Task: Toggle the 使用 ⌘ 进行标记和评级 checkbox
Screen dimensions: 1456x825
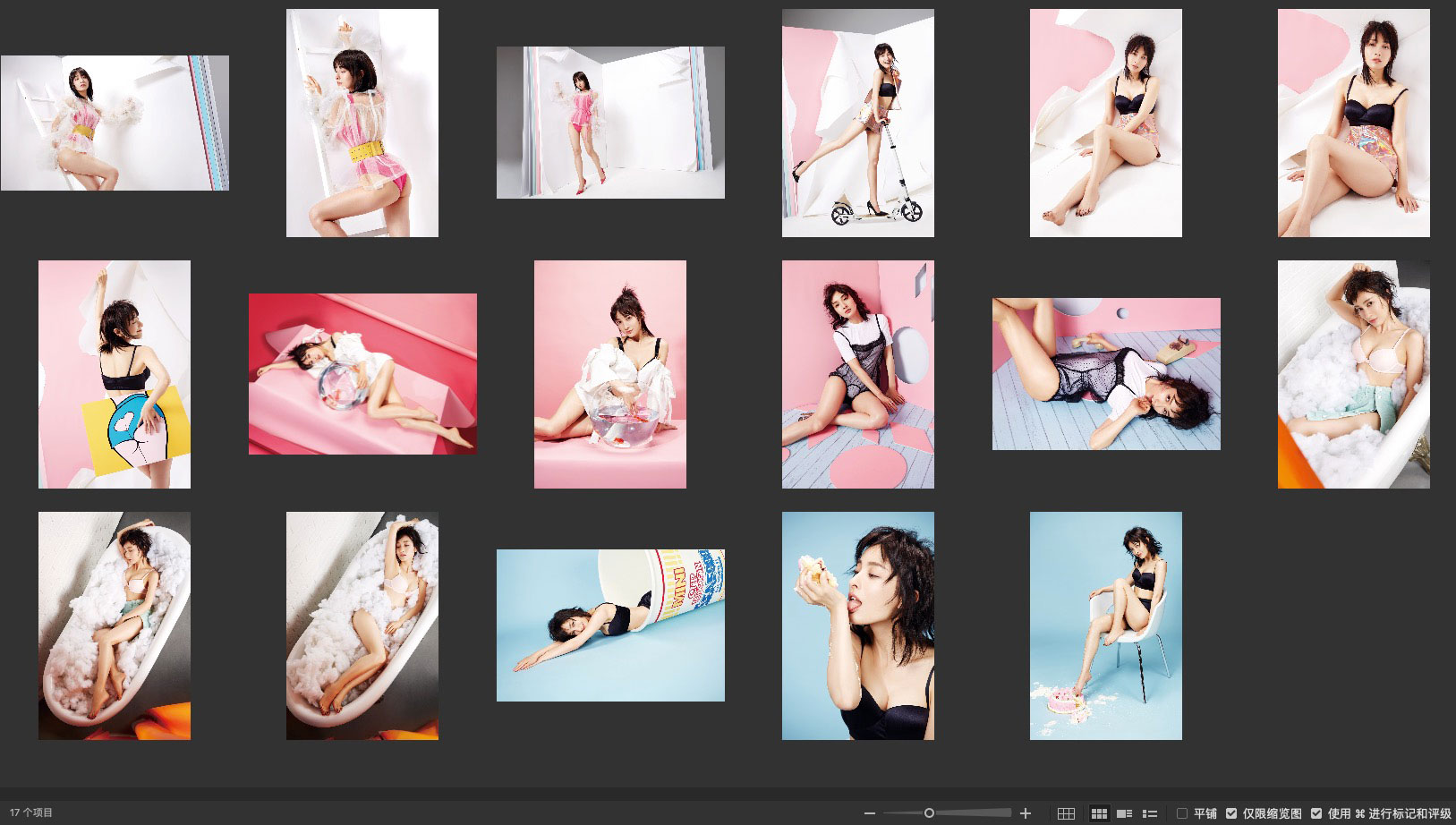Action: click(1316, 813)
